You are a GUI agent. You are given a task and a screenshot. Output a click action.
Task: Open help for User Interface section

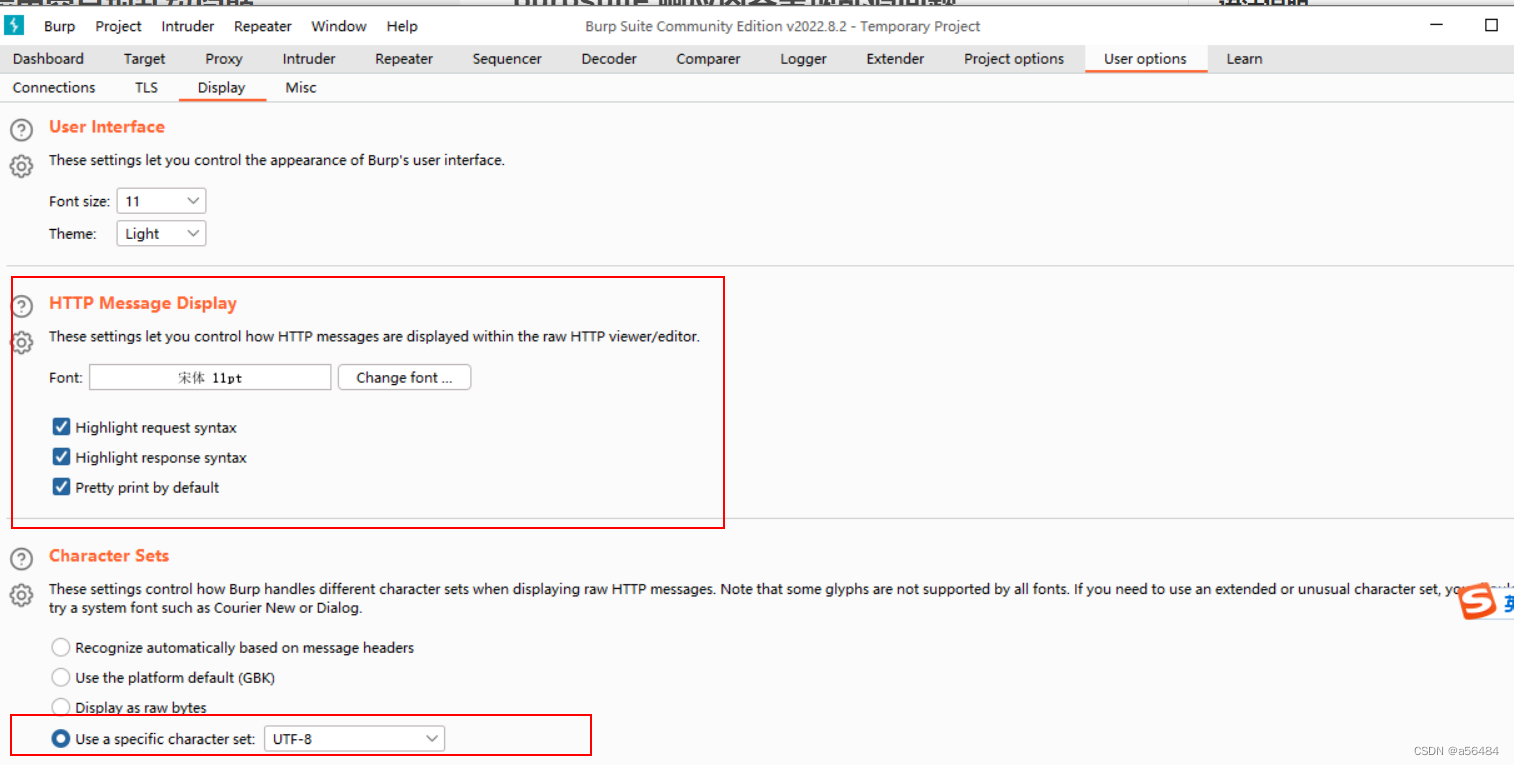21,130
